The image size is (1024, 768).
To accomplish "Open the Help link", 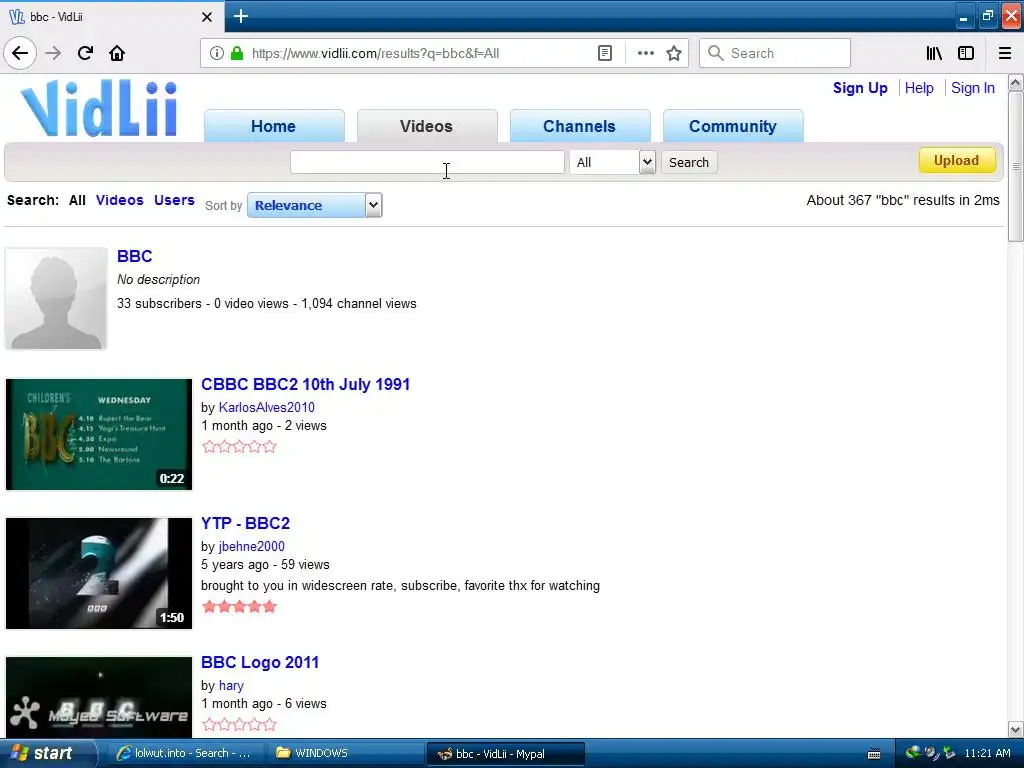I will tap(919, 88).
